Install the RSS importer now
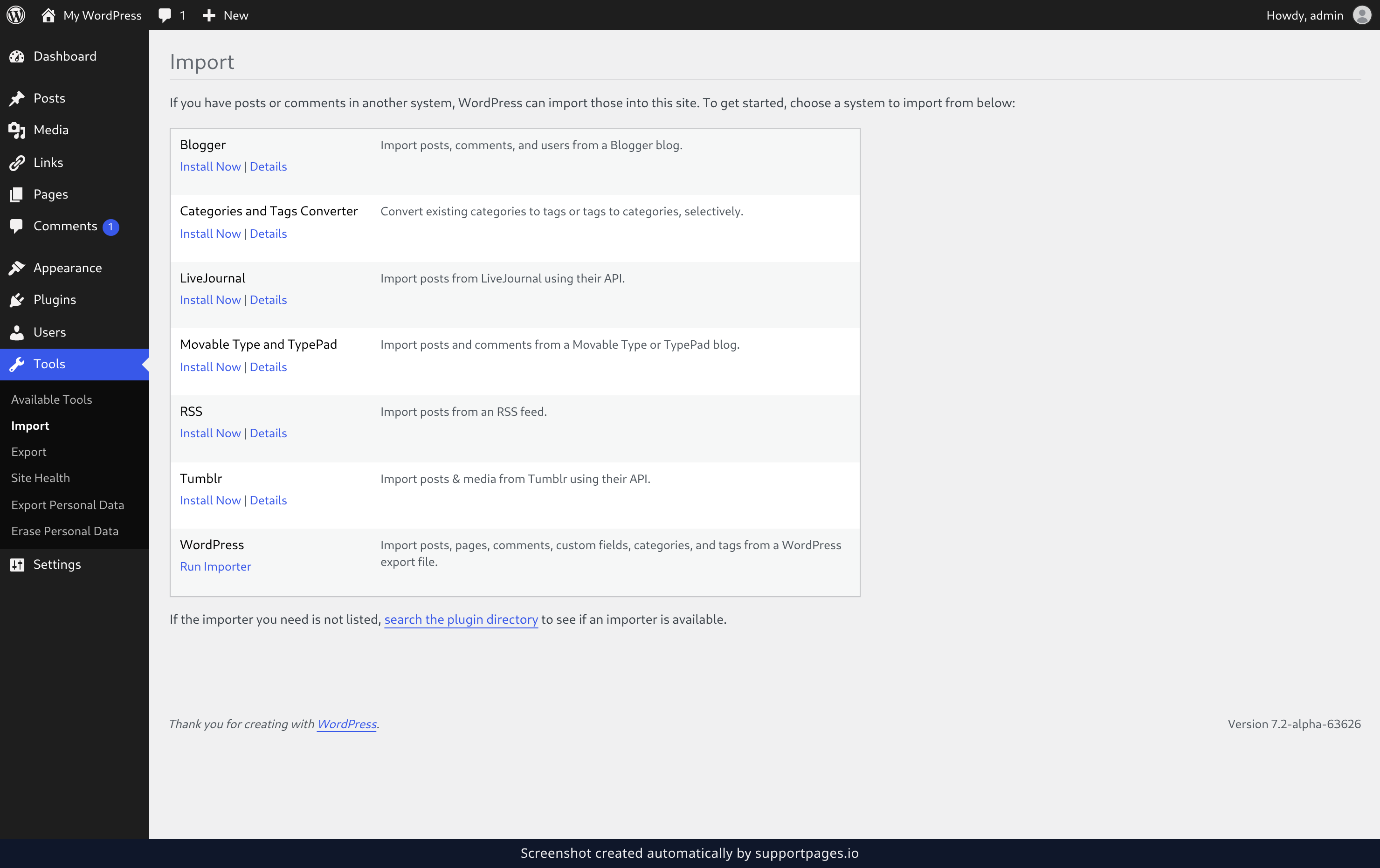 [210, 433]
